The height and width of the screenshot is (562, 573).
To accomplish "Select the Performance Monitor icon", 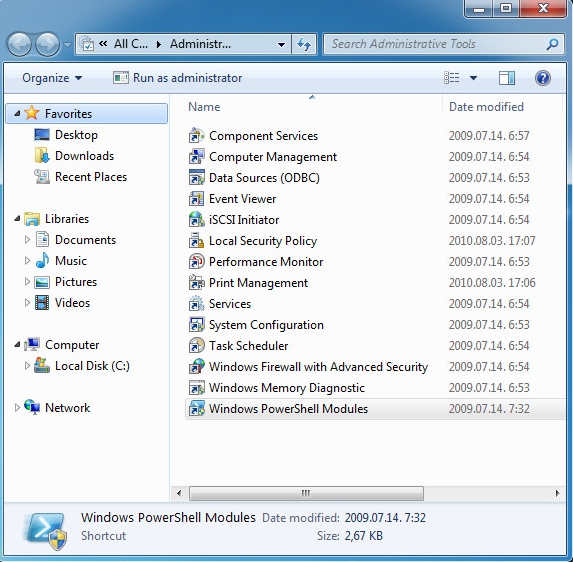I will pyautogui.click(x=196, y=262).
